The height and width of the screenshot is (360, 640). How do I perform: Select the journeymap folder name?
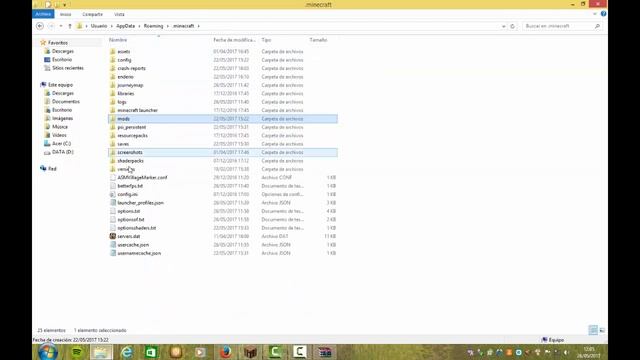point(130,85)
